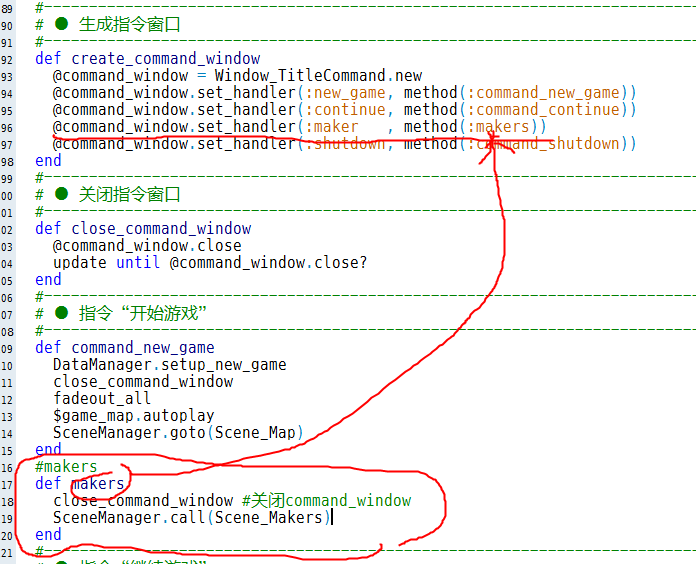Click the 'def create_command_window' line
696x564 pixels.
[147, 59]
